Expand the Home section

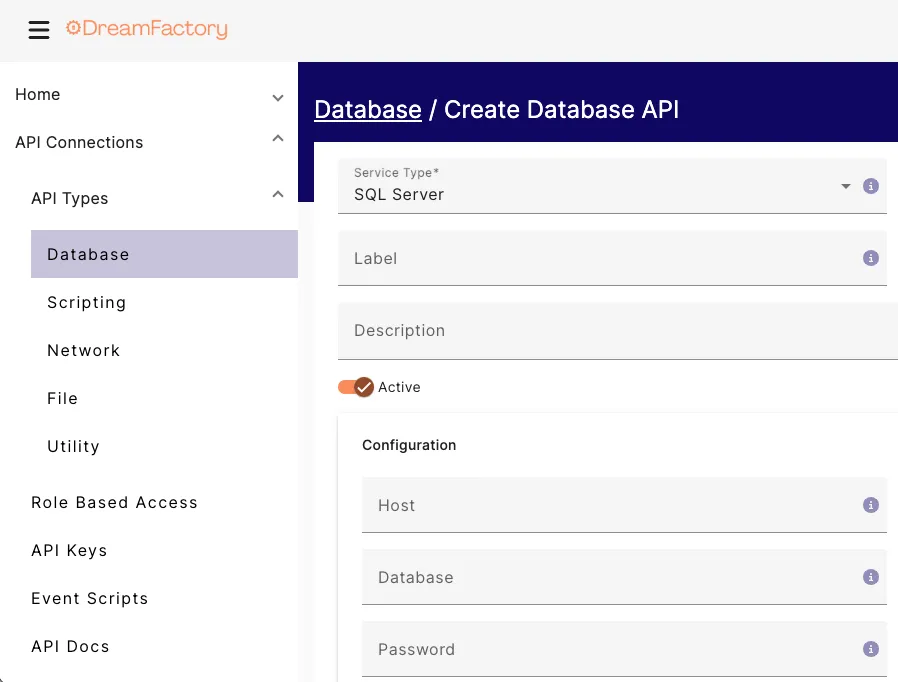(x=278, y=95)
